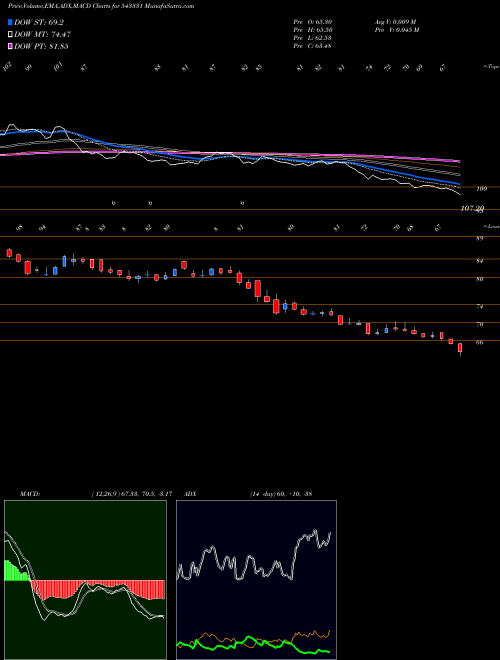Screen dimensions: 500x660
Task: Click the Pre C: 63.48 value
Action: (312, 45)
